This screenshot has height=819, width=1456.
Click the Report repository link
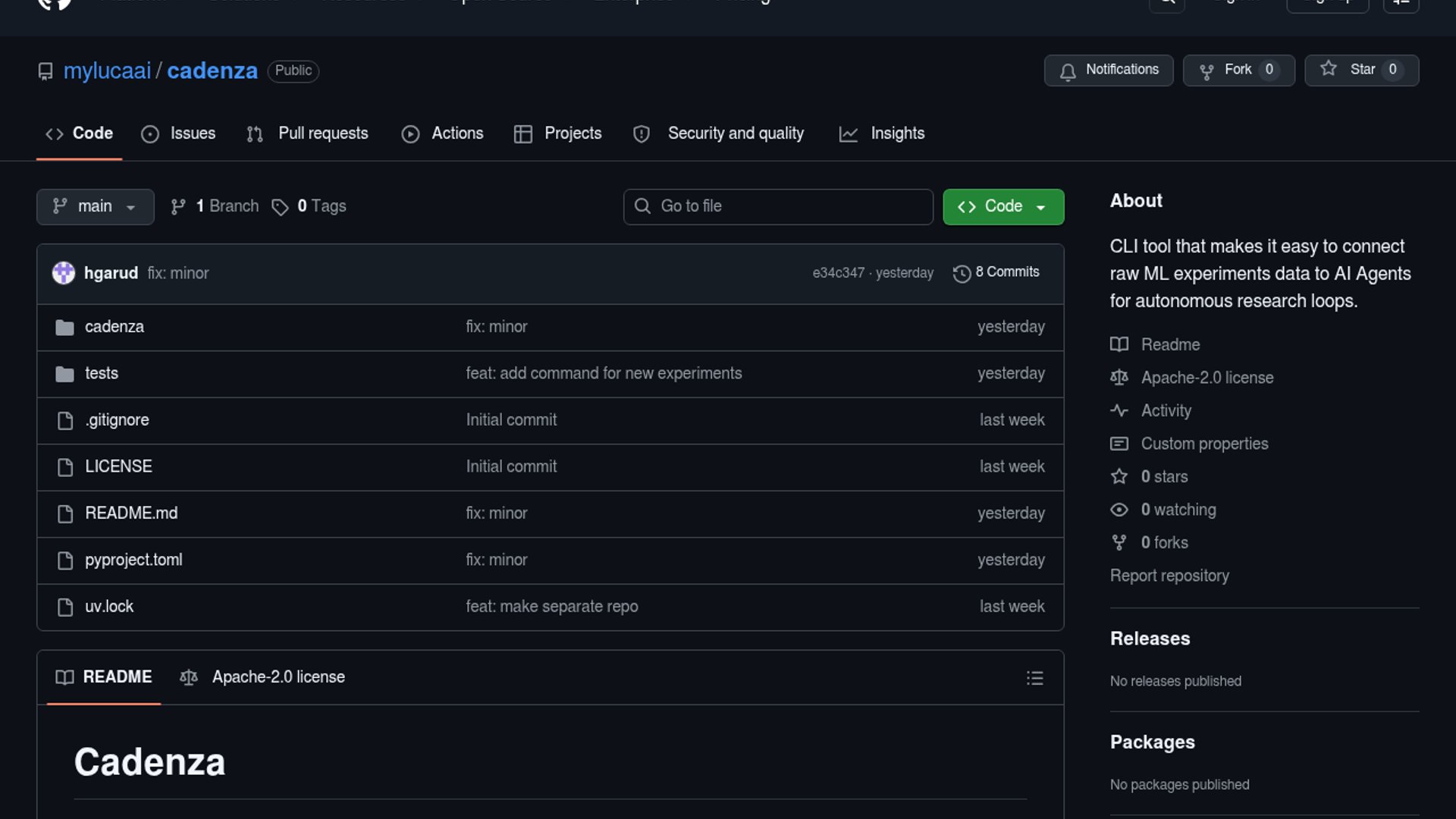pos(1169,576)
